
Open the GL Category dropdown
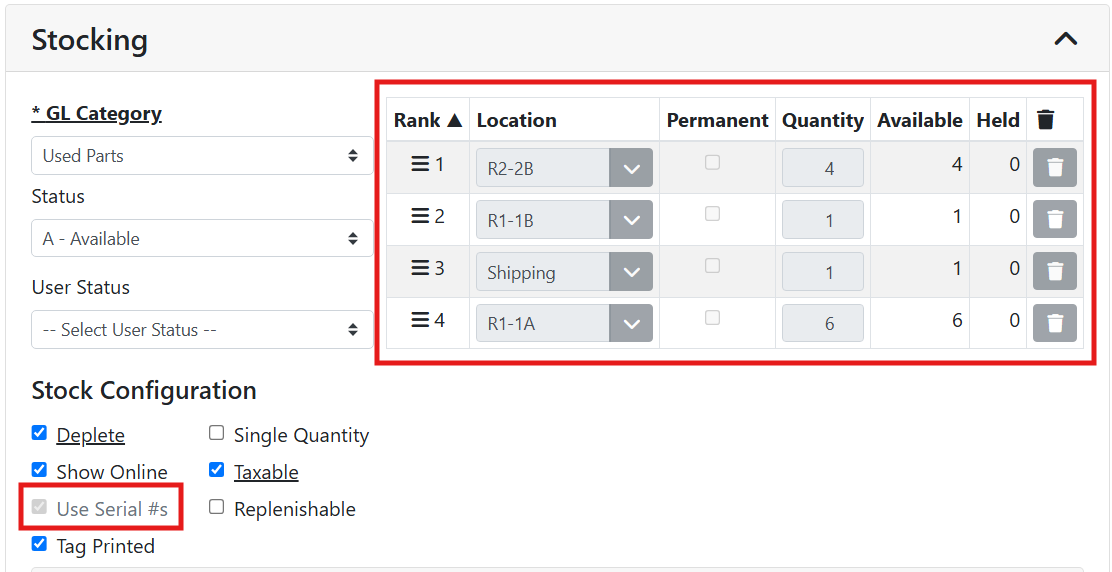click(x=202, y=156)
